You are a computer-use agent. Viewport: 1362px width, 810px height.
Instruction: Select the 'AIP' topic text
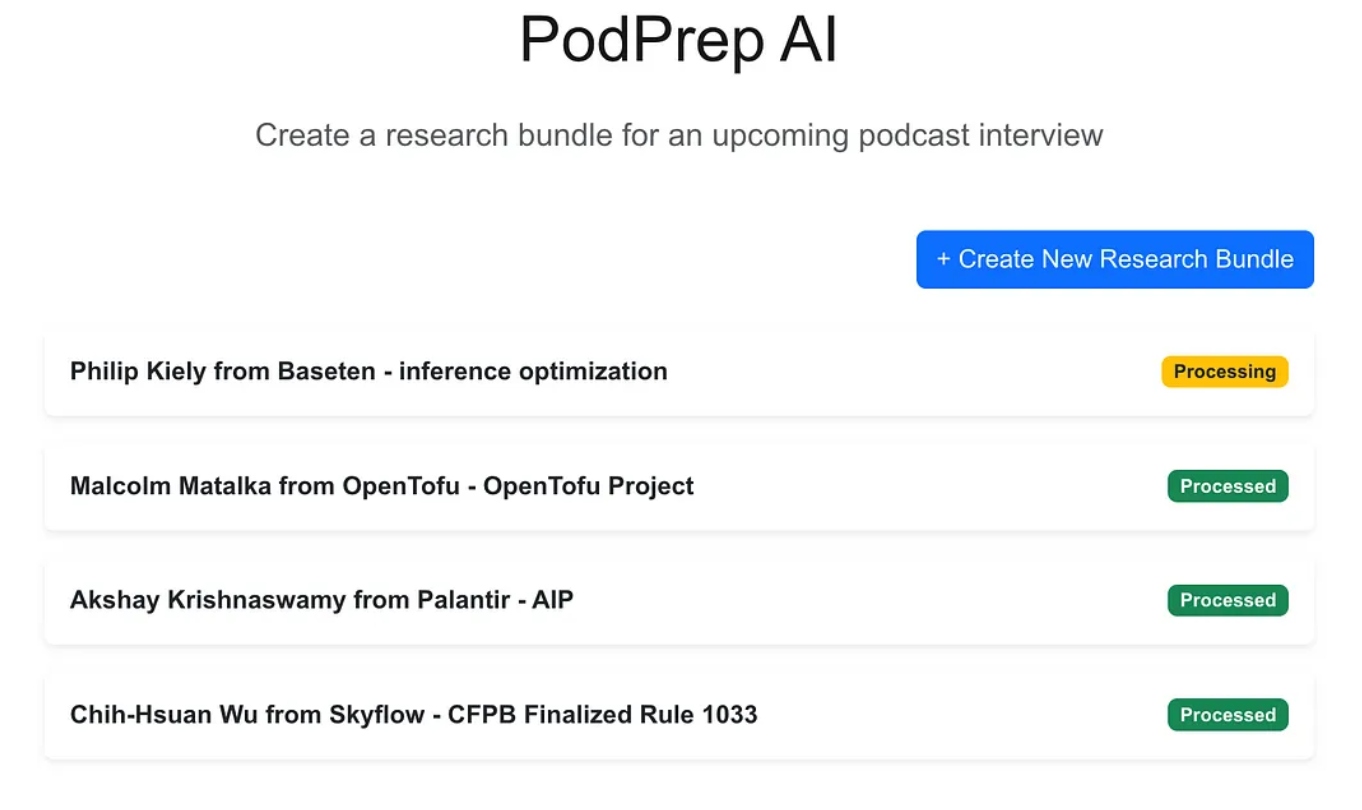coord(553,600)
